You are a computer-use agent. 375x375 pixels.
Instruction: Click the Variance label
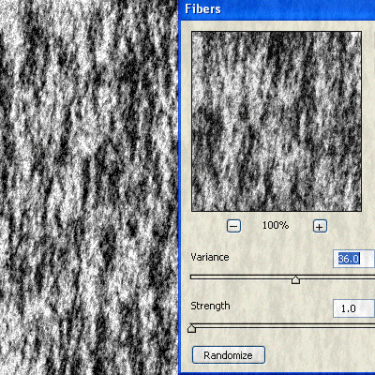click(210, 257)
